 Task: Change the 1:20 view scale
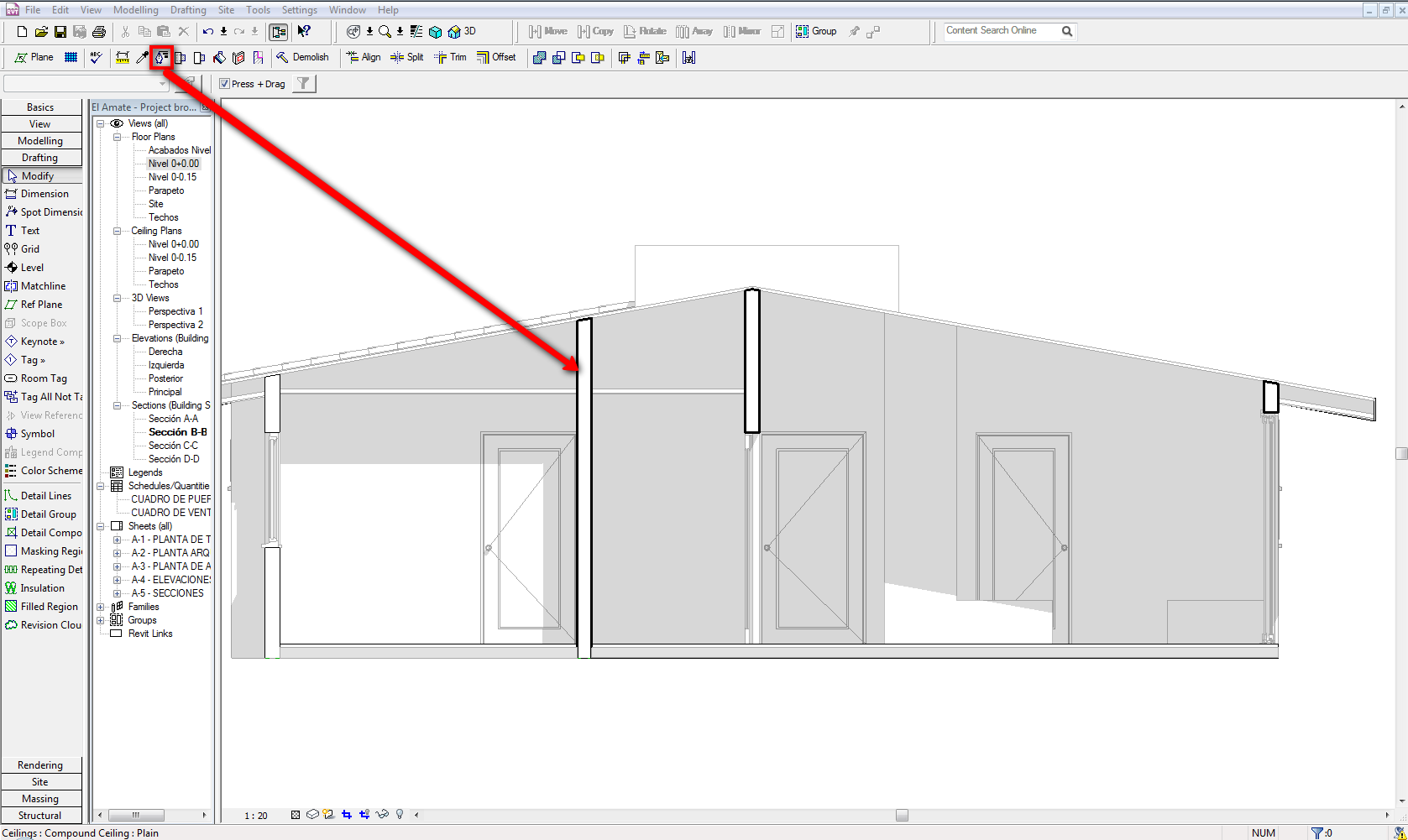tap(255, 814)
